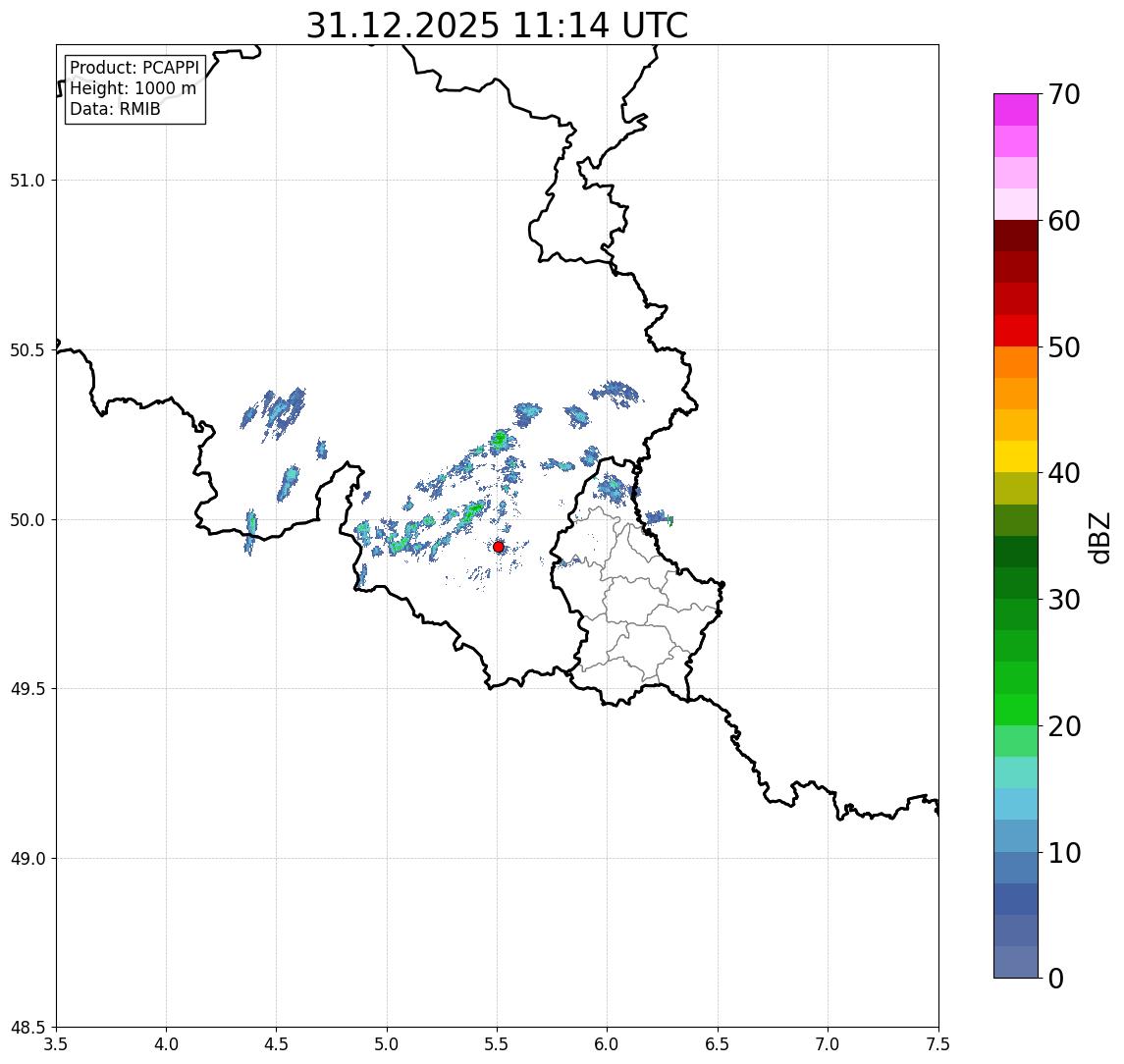Click the longitude axis label 3.5
1124x1064 pixels.
[56, 1044]
